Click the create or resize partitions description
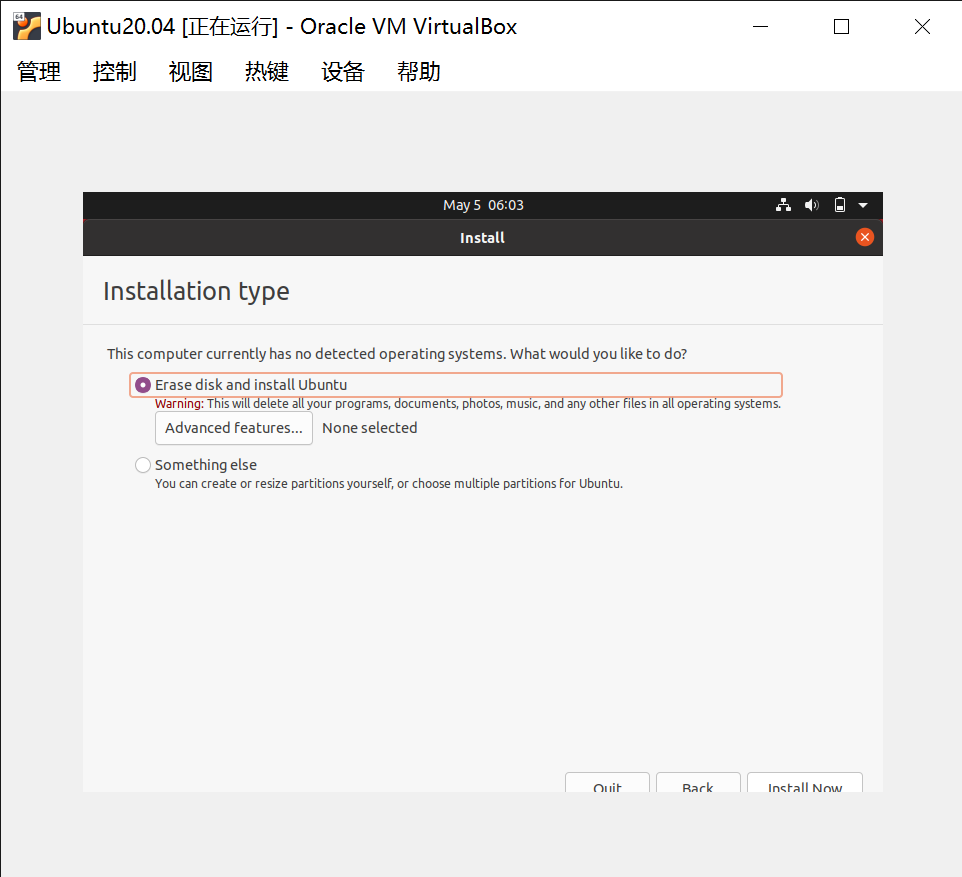 (389, 484)
